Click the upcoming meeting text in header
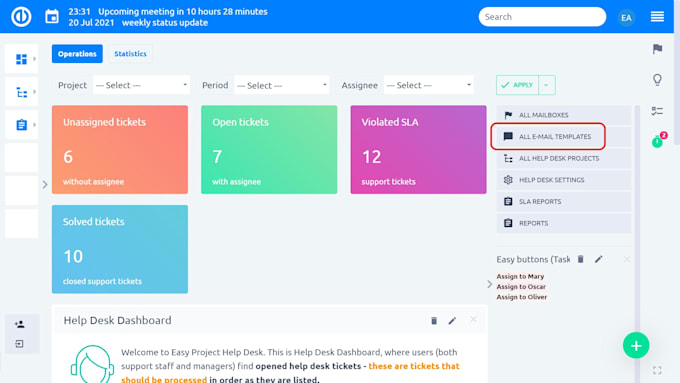 183,12
